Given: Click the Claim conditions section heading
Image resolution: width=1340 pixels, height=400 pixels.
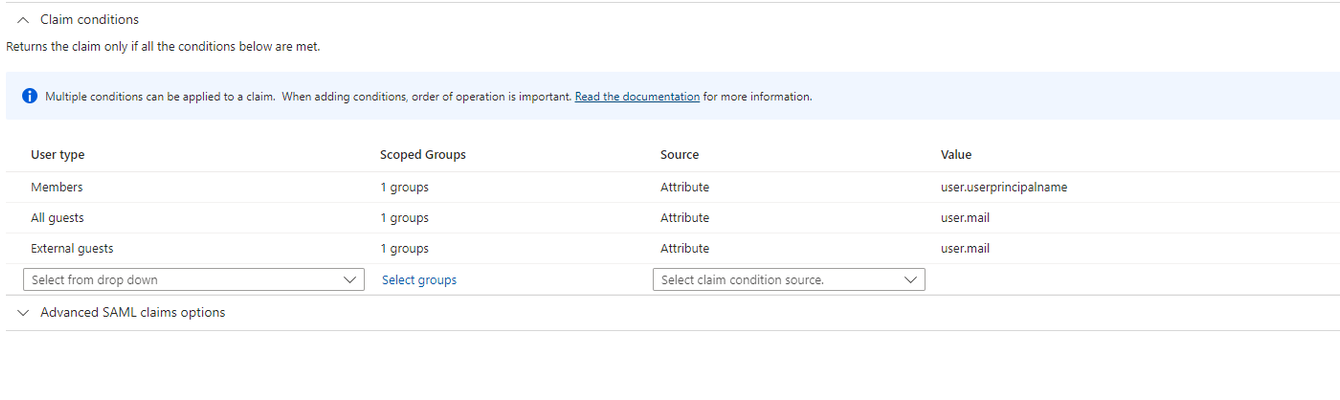Looking at the screenshot, I should (x=89, y=20).
